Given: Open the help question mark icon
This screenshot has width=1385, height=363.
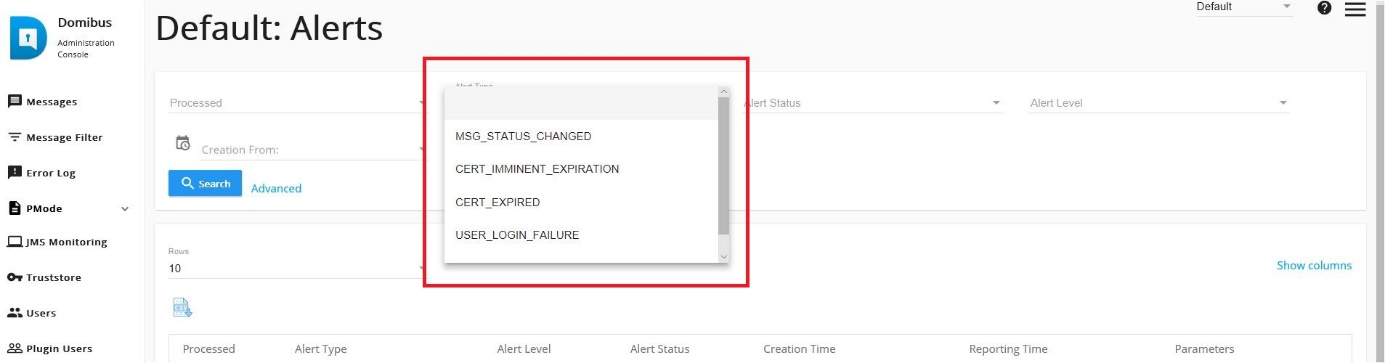Looking at the screenshot, I should click(1324, 8).
